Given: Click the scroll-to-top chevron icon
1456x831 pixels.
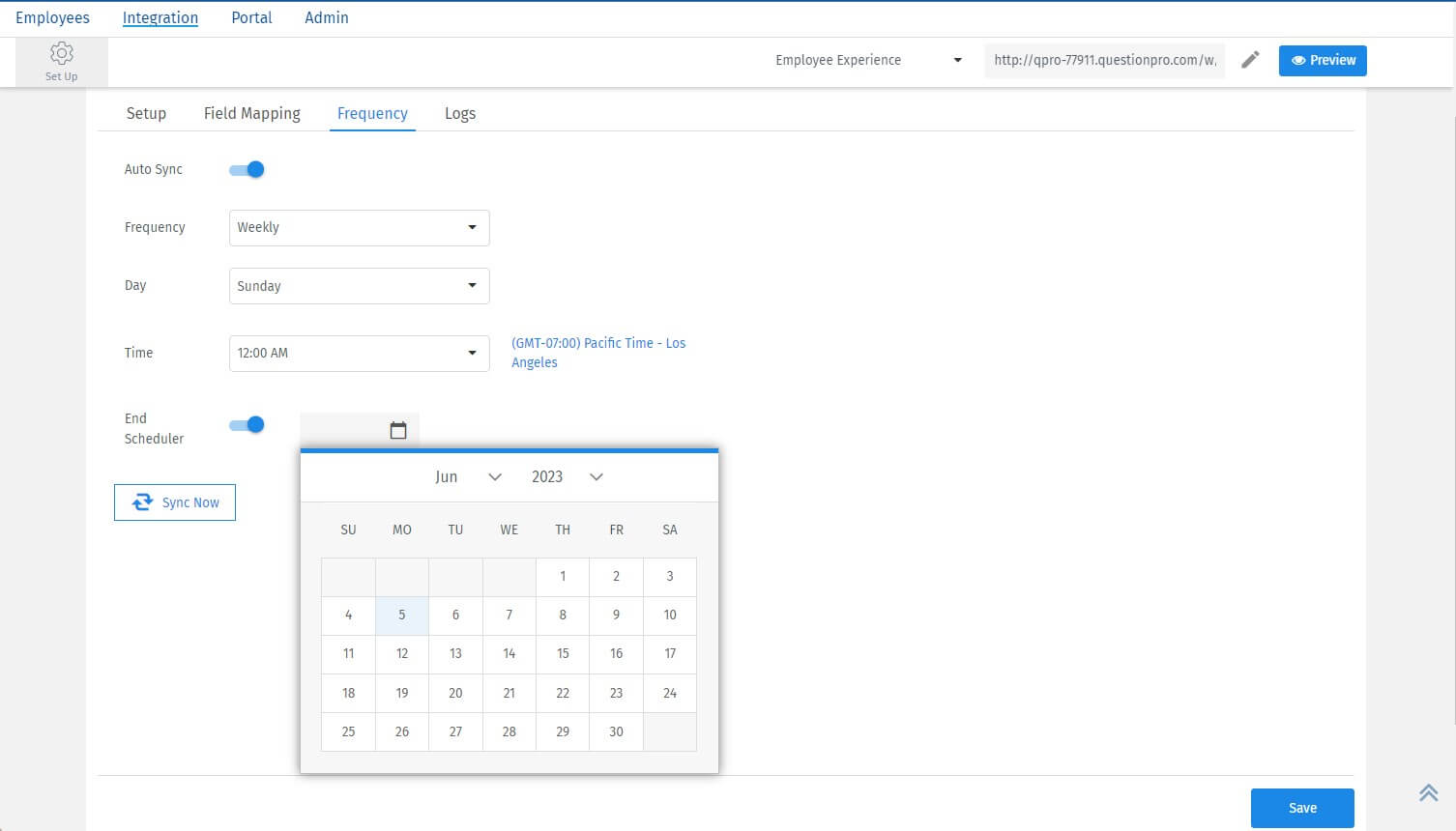Looking at the screenshot, I should [1428, 792].
